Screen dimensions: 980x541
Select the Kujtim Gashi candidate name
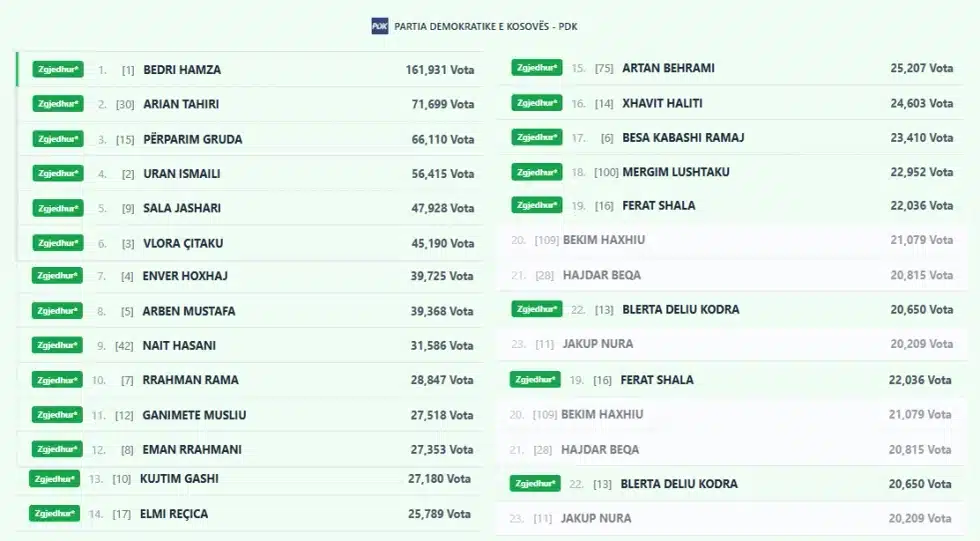[x=179, y=479]
